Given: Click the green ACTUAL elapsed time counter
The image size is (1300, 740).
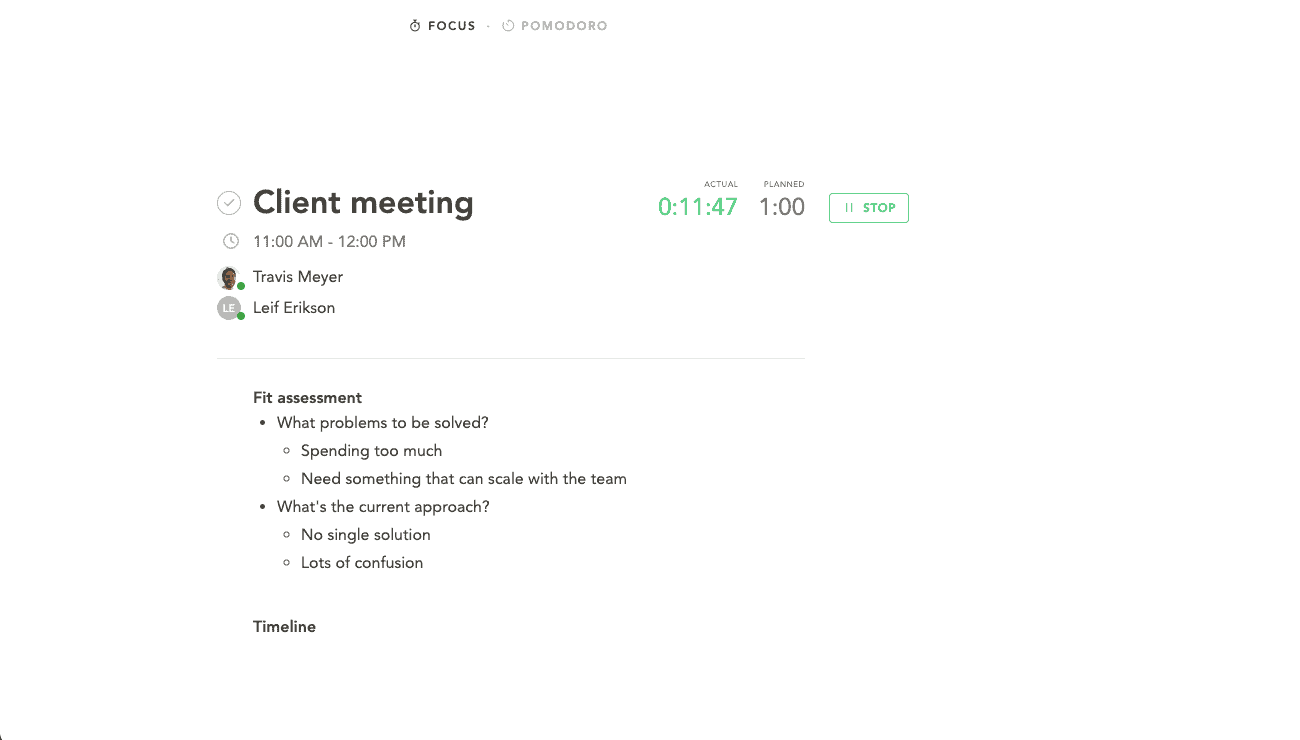Looking at the screenshot, I should point(698,207).
